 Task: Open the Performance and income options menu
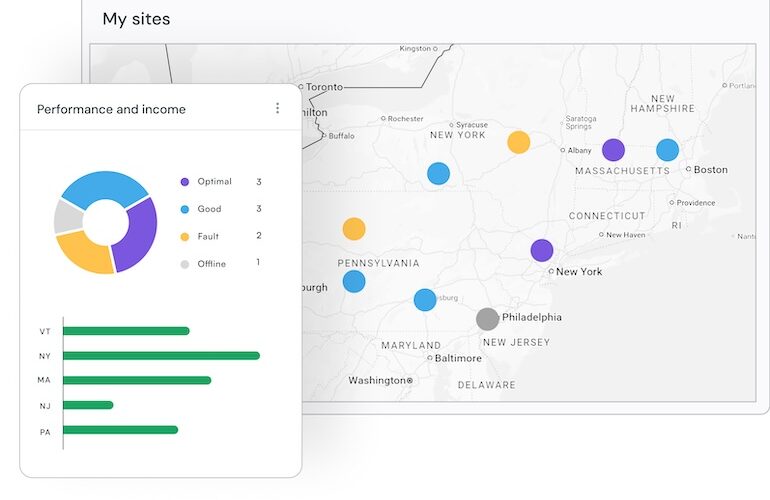point(277,108)
